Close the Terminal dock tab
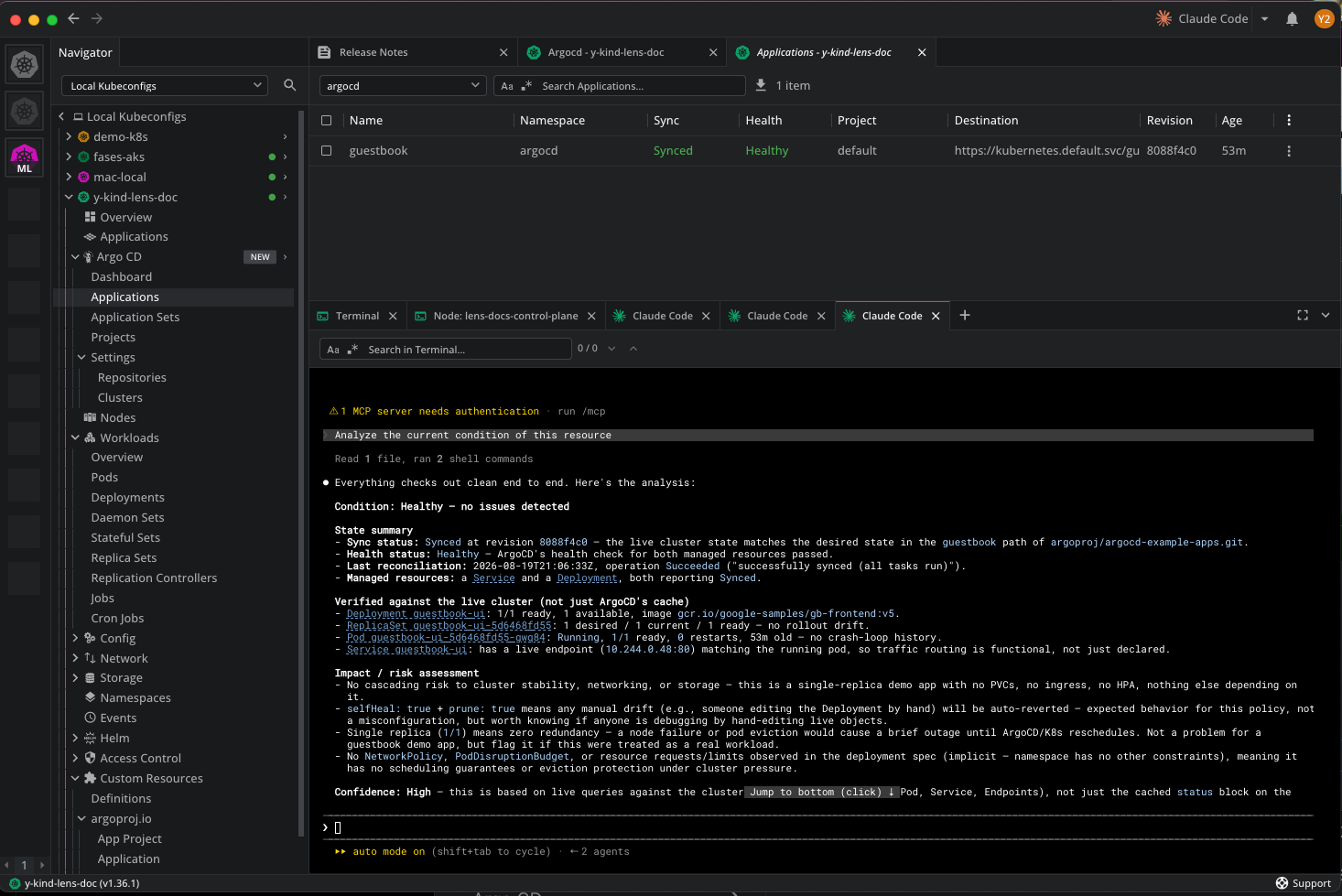The image size is (1342, 896). tap(393, 316)
